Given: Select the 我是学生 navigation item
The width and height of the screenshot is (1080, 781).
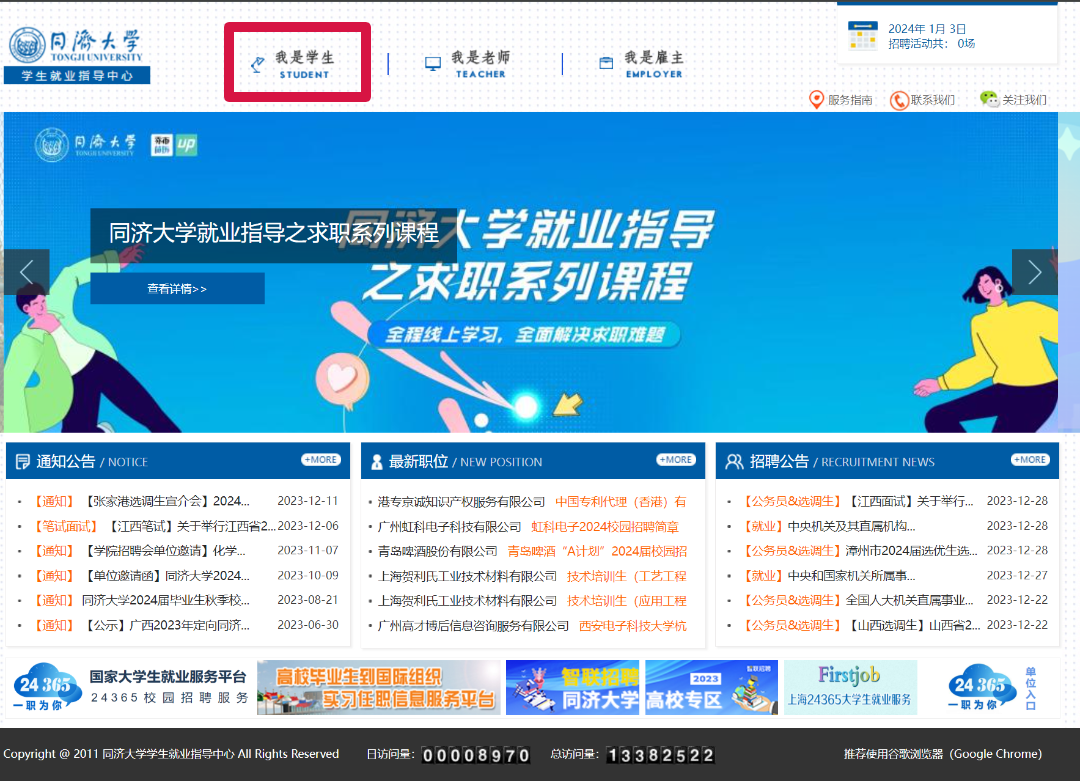Looking at the screenshot, I should coord(296,62).
